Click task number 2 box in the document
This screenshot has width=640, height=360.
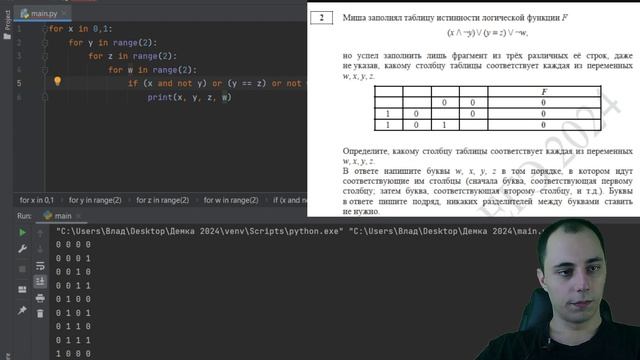click(321, 18)
